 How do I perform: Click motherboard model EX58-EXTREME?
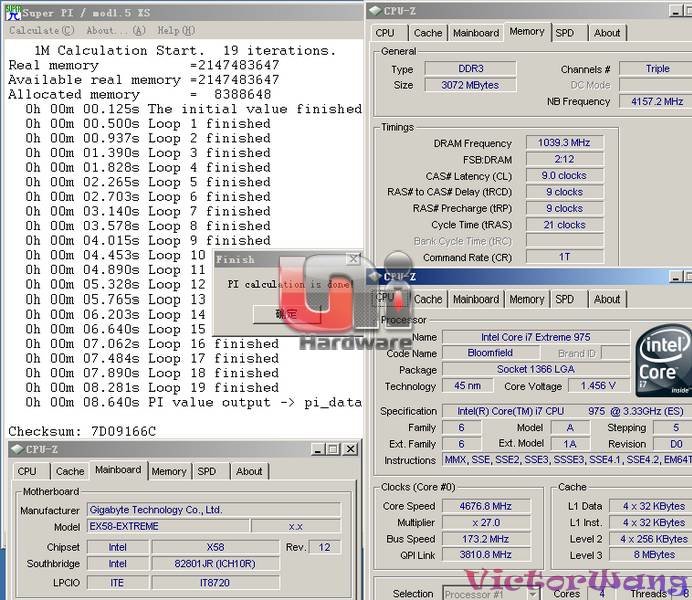pos(168,526)
